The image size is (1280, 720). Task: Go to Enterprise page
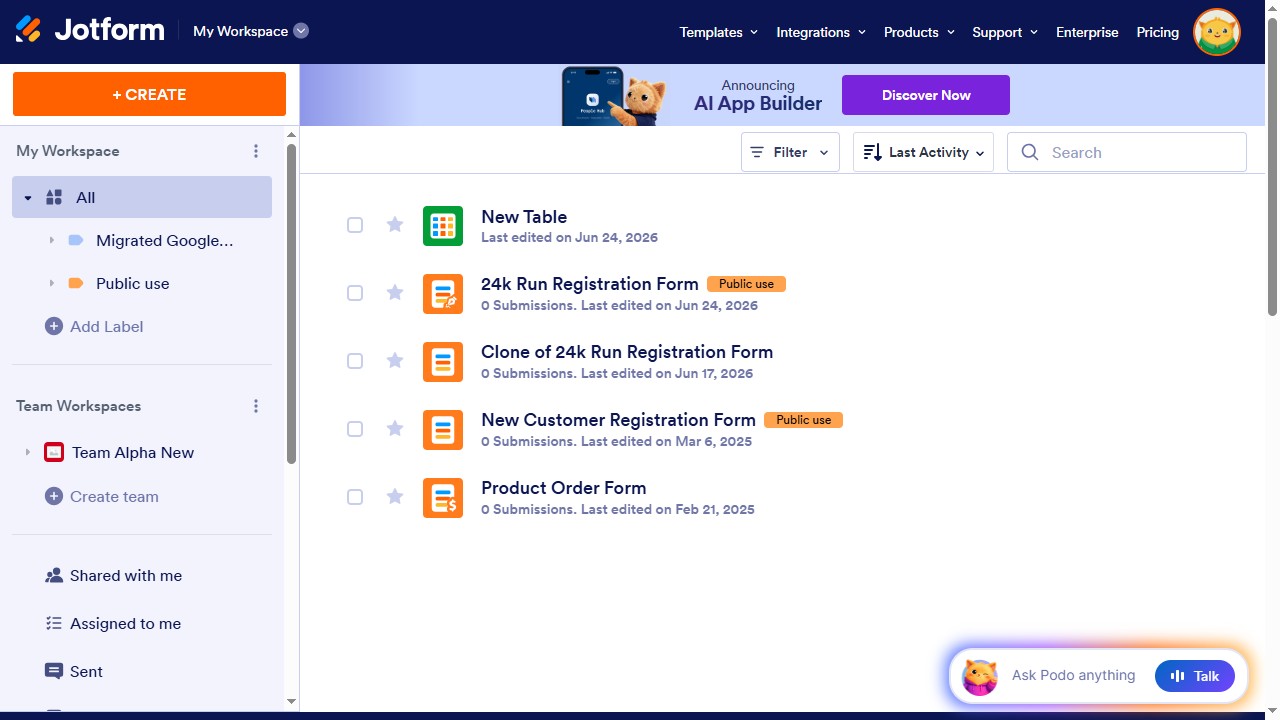tap(1087, 32)
